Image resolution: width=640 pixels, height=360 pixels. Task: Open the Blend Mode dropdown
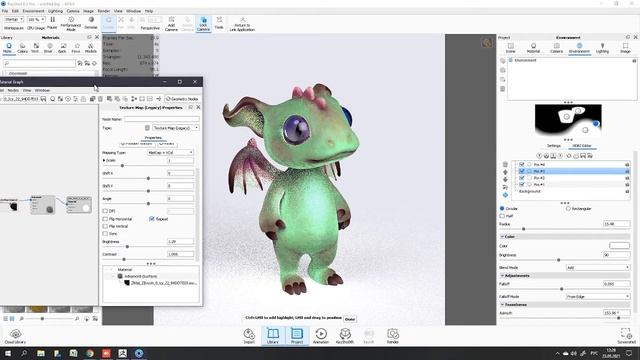click(598, 267)
